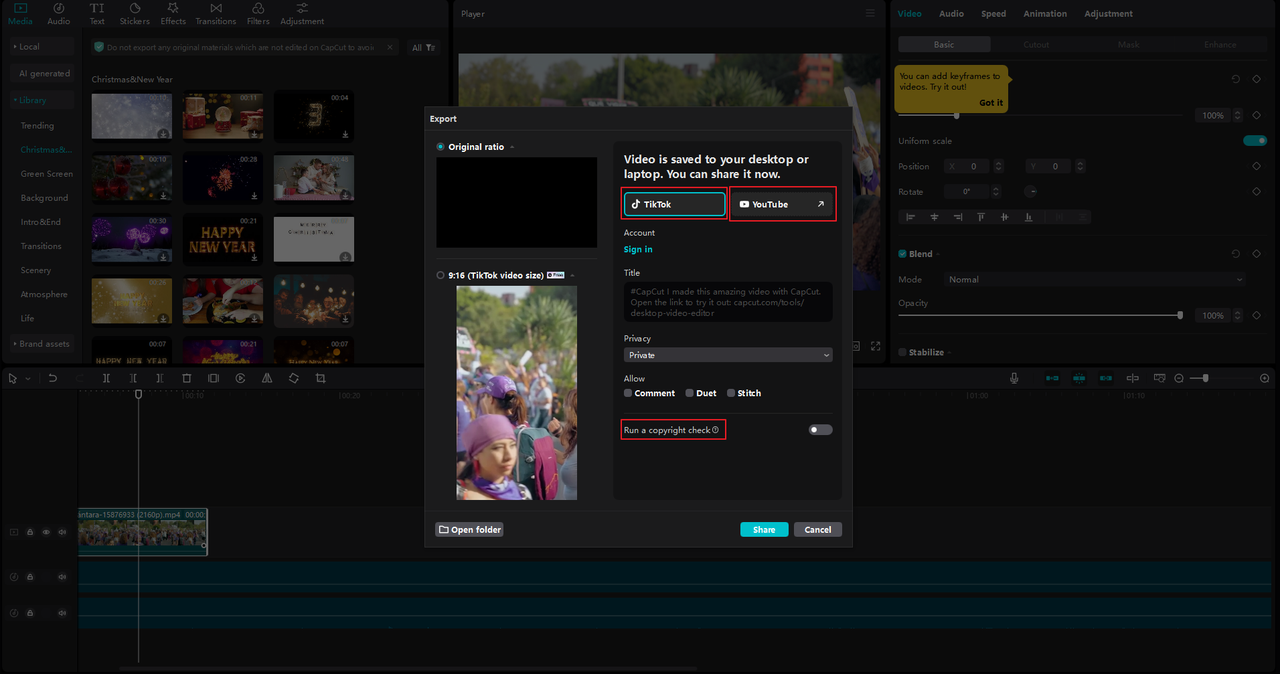Open the Animation tab
The height and width of the screenshot is (674, 1280).
tap(1045, 14)
